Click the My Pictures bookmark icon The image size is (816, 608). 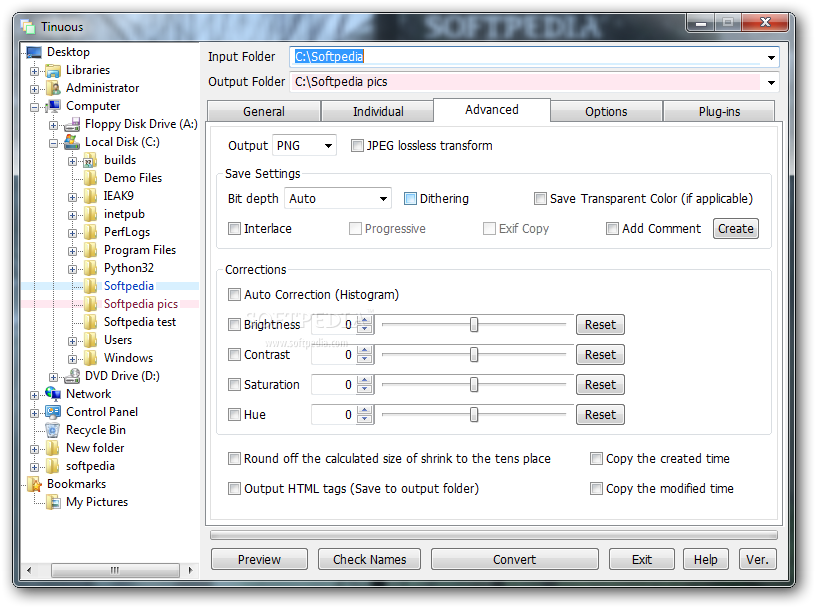click(x=53, y=502)
